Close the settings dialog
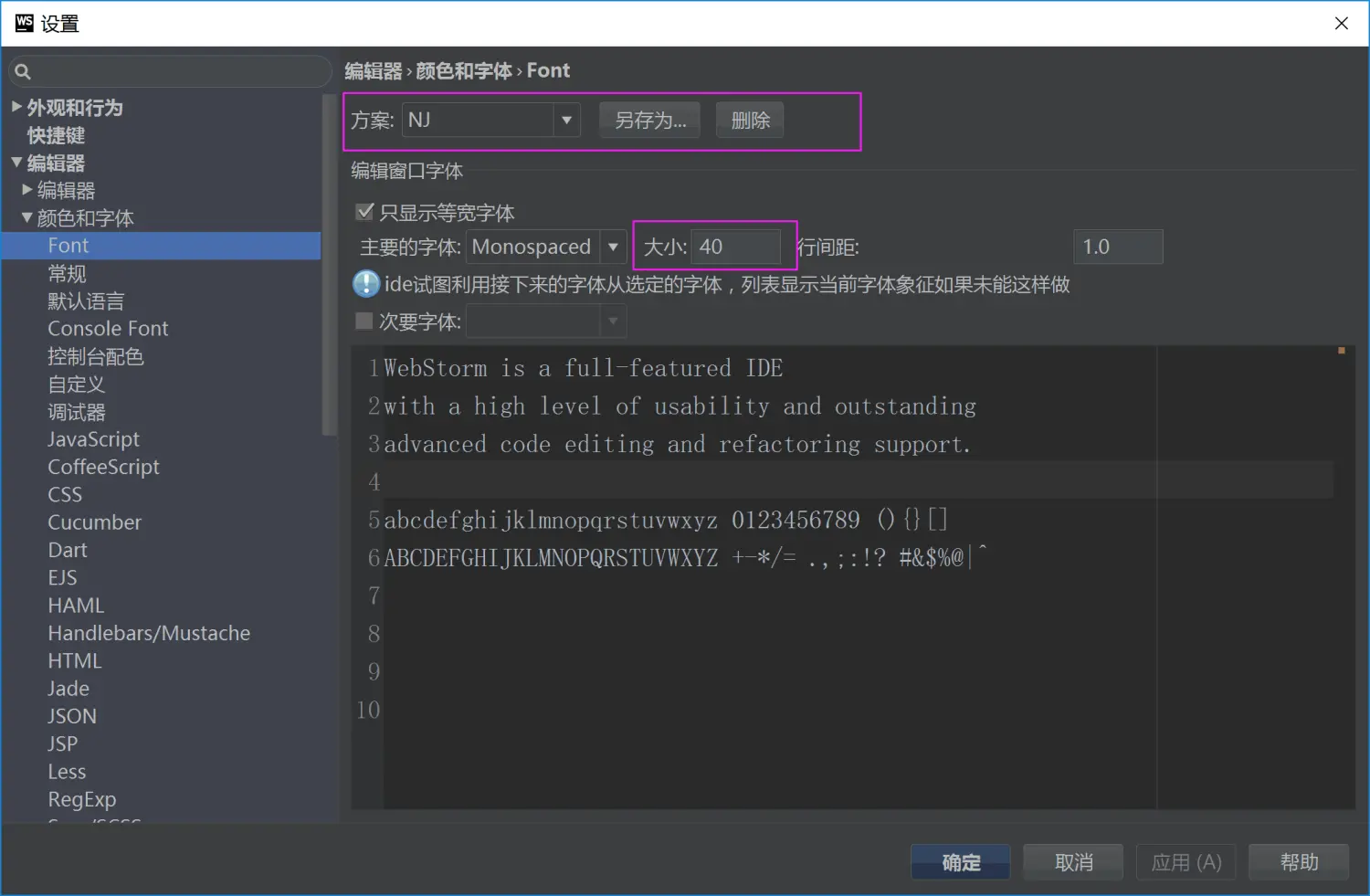This screenshot has height=896, width=1370. (x=1342, y=24)
